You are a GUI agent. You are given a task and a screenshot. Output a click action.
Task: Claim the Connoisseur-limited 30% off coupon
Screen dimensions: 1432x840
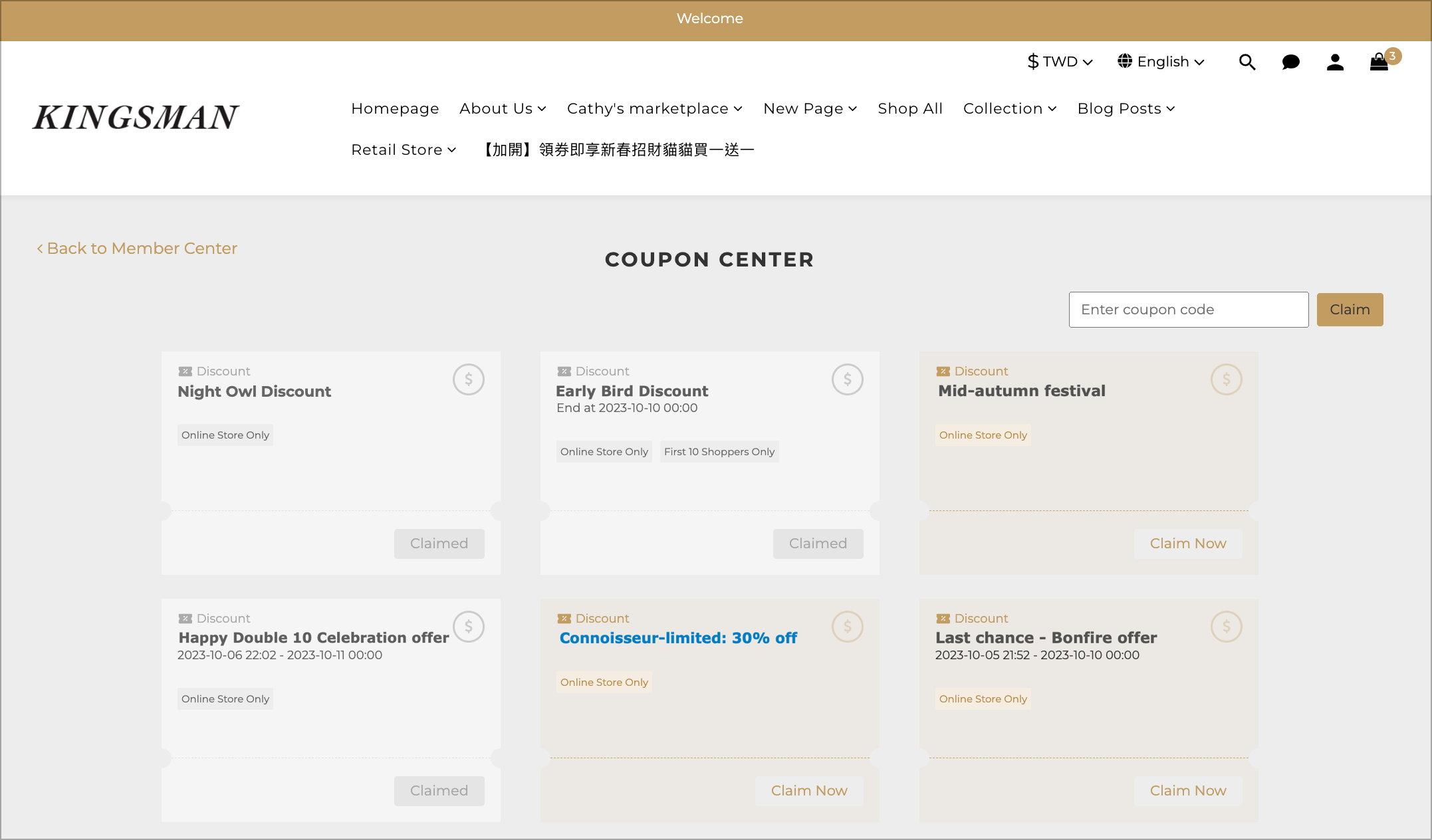click(x=809, y=791)
